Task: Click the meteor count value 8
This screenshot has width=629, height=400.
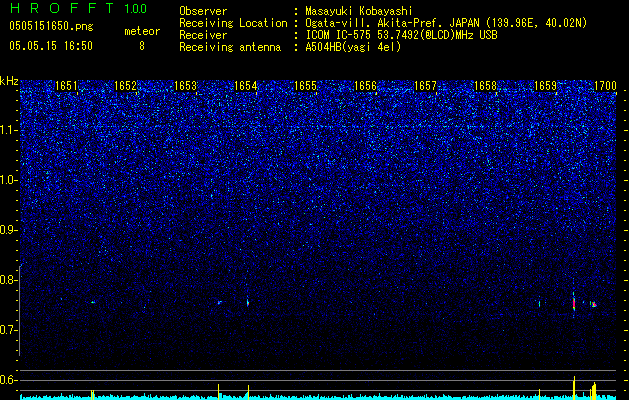Action: coord(142,46)
